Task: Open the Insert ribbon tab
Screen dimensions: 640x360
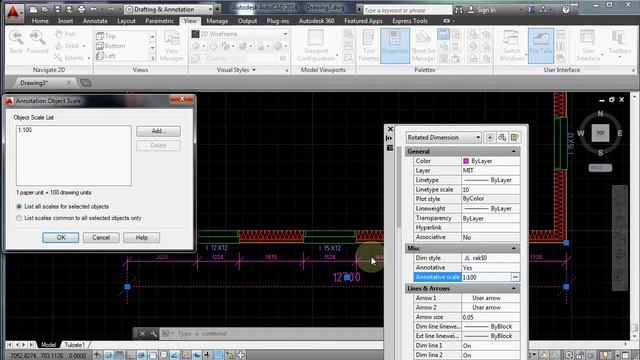Action: pyautogui.click(x=65, y=21)
